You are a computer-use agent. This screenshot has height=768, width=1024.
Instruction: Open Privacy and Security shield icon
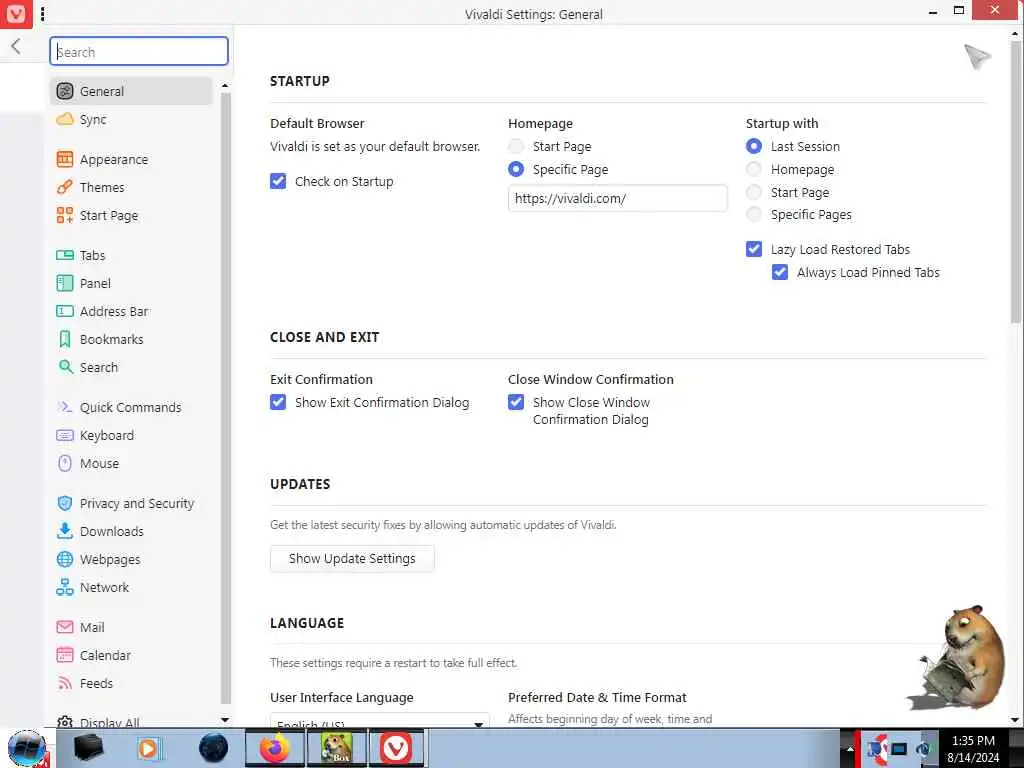click(65, 504)
